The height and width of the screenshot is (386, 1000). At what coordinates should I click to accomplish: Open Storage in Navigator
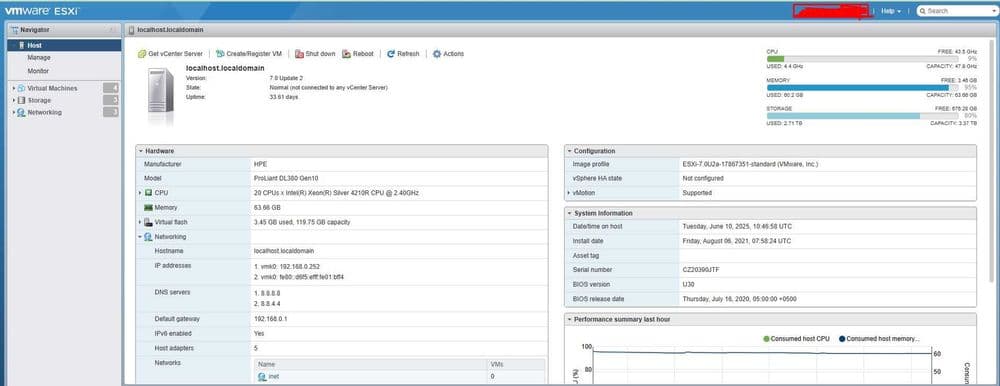(x=39, y=100)
